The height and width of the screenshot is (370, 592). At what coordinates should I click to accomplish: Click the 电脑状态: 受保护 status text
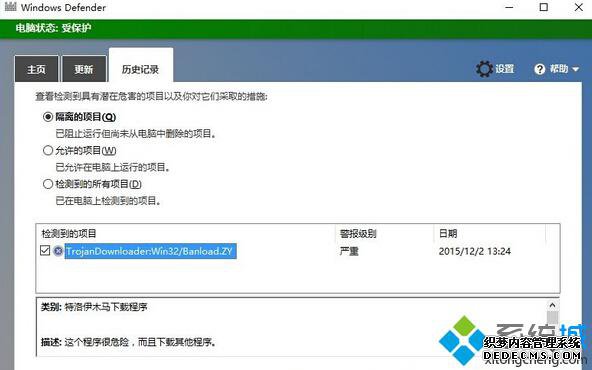53,28
